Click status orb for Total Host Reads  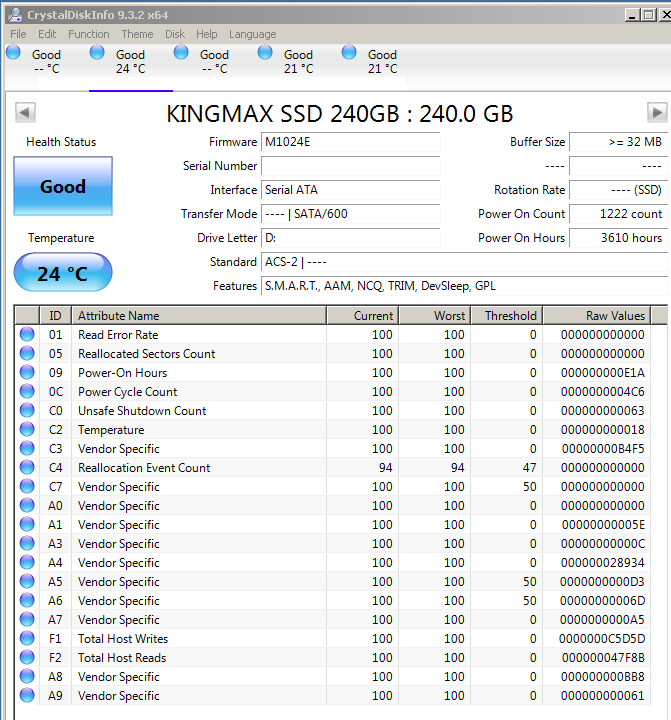27,657
